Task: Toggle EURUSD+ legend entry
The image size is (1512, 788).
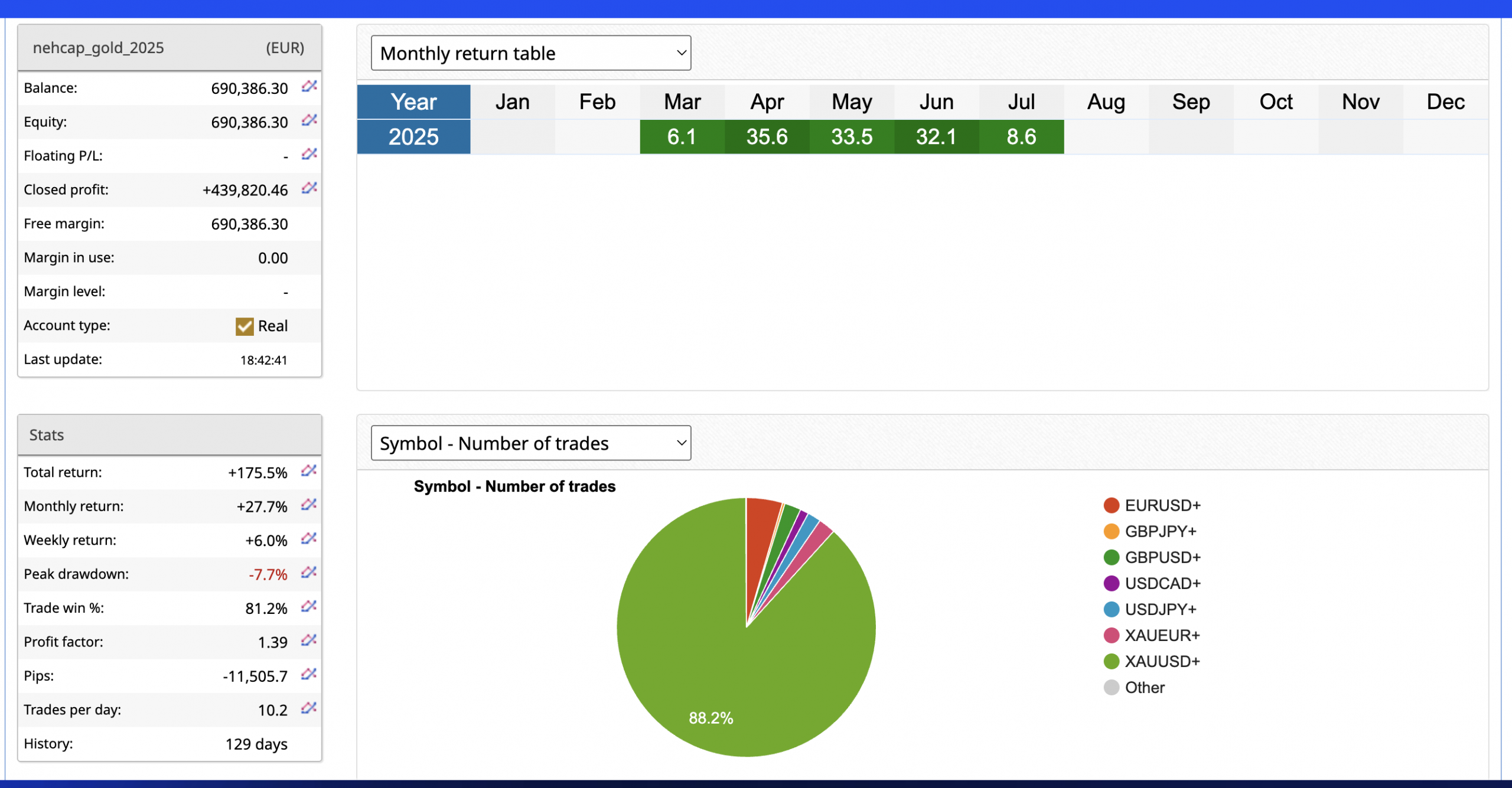Action: [x=1162, y=506]
